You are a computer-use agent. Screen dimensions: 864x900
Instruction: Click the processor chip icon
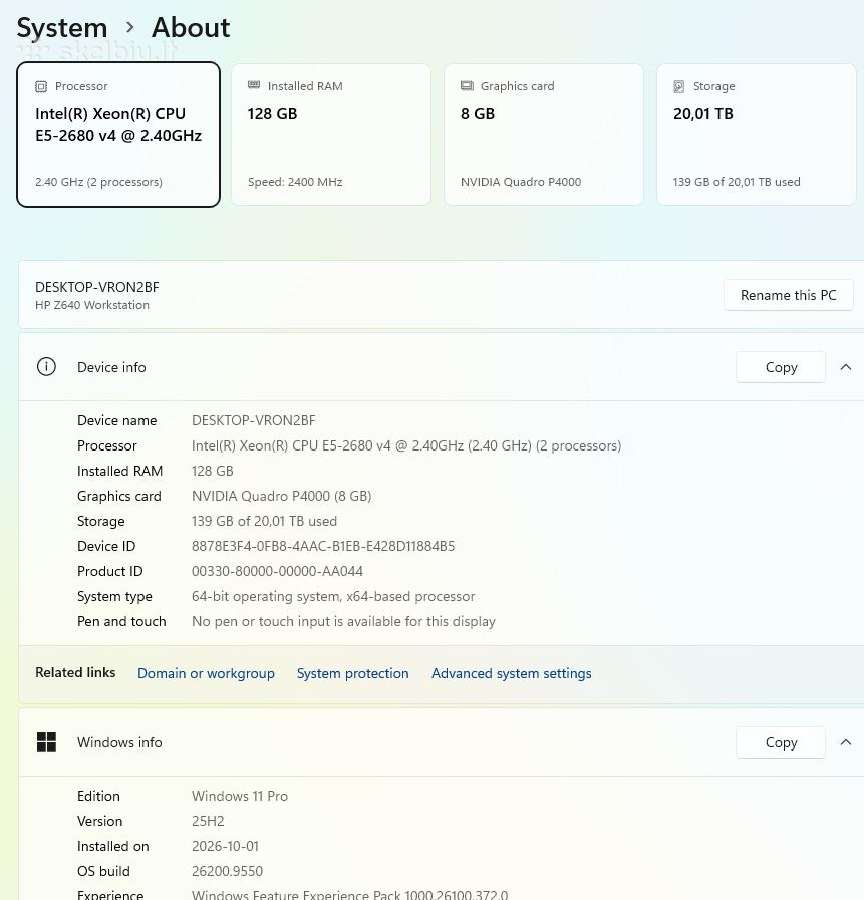41,86
